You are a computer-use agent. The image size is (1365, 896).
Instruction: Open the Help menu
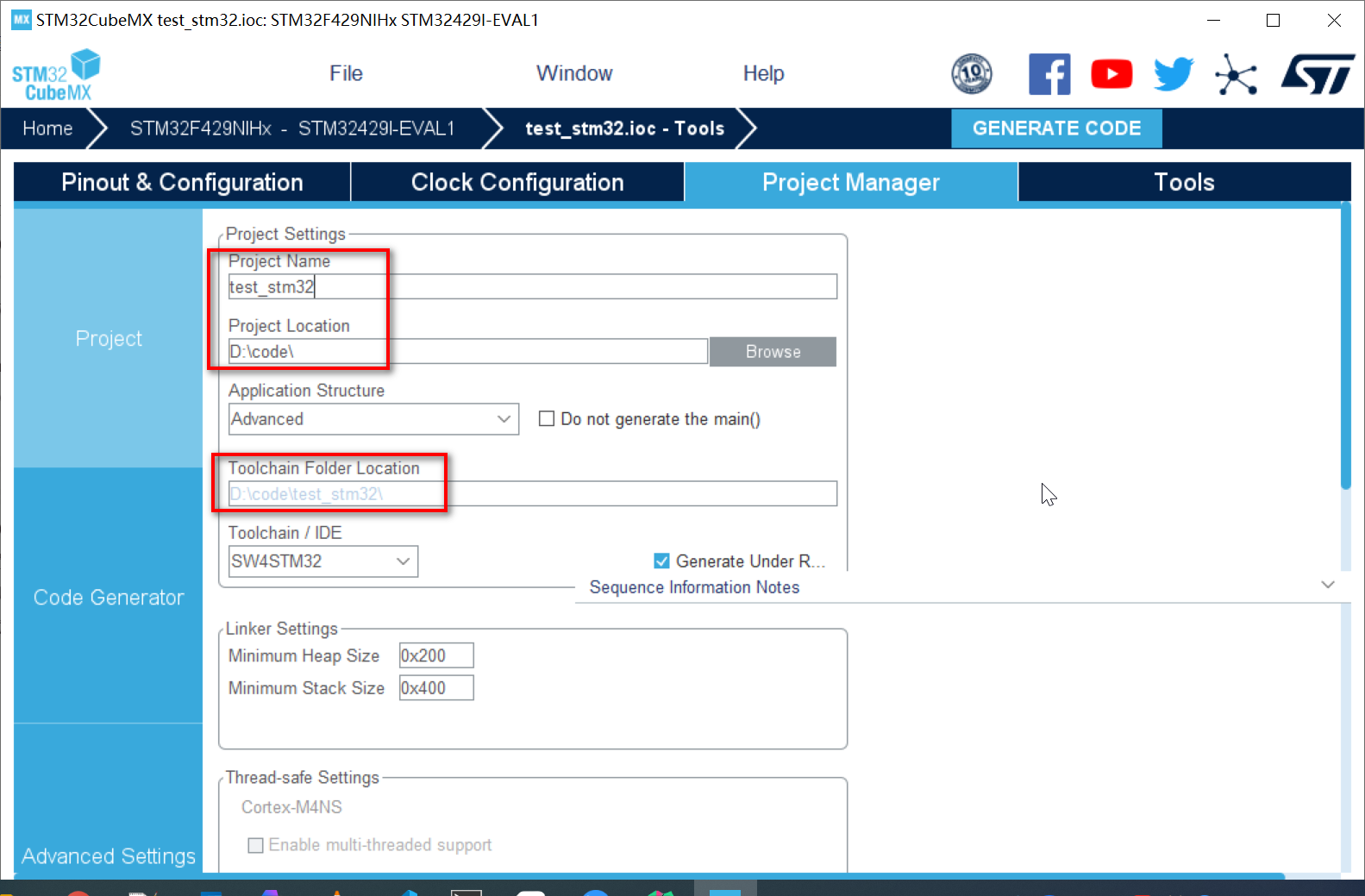point(763,73)
